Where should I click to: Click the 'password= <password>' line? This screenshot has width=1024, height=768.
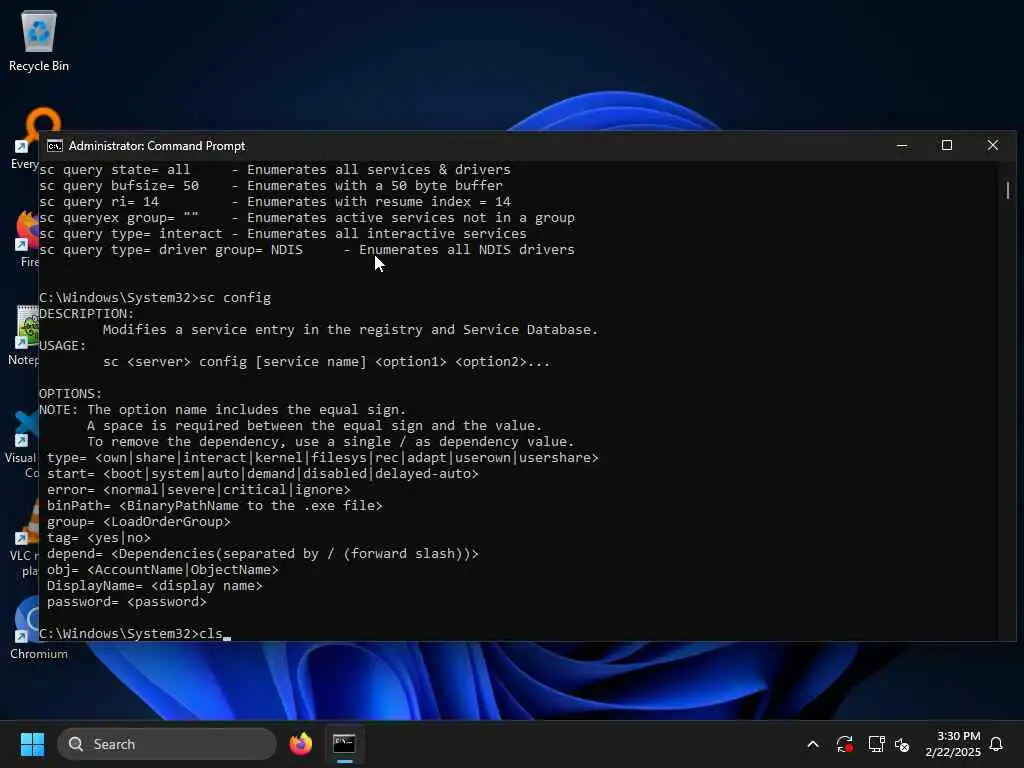(127, 601)
